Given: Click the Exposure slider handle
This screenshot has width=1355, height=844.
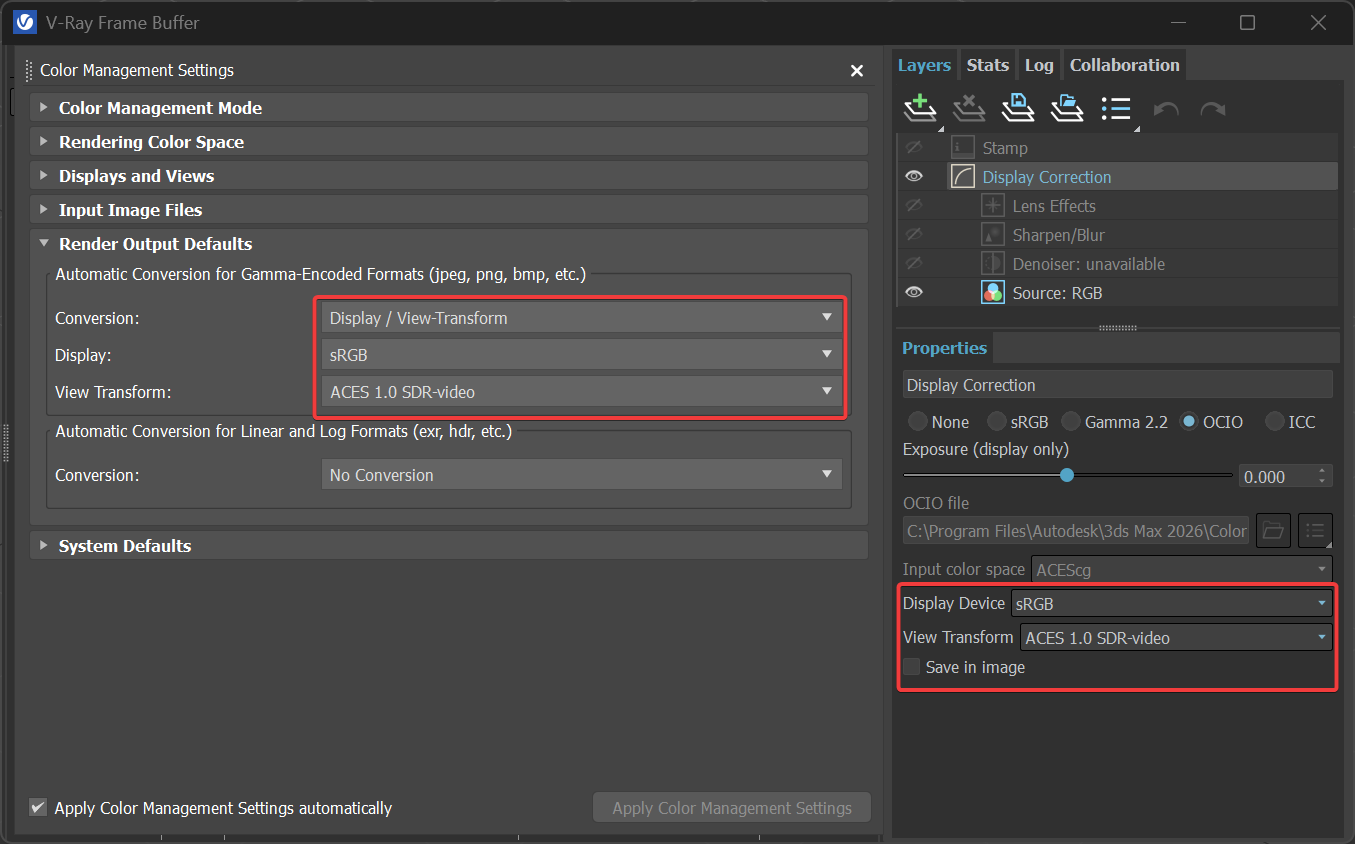Looking at the screenshot, I should coord(1067,475).
